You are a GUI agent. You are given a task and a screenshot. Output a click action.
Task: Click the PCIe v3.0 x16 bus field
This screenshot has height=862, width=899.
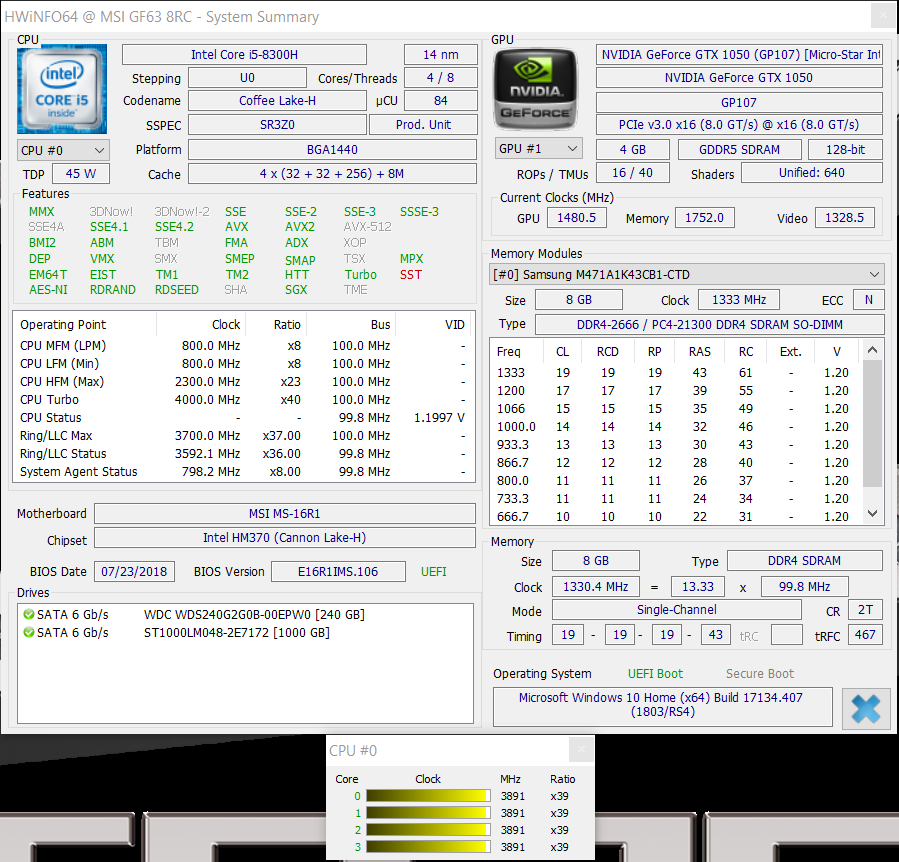(739, 124)
